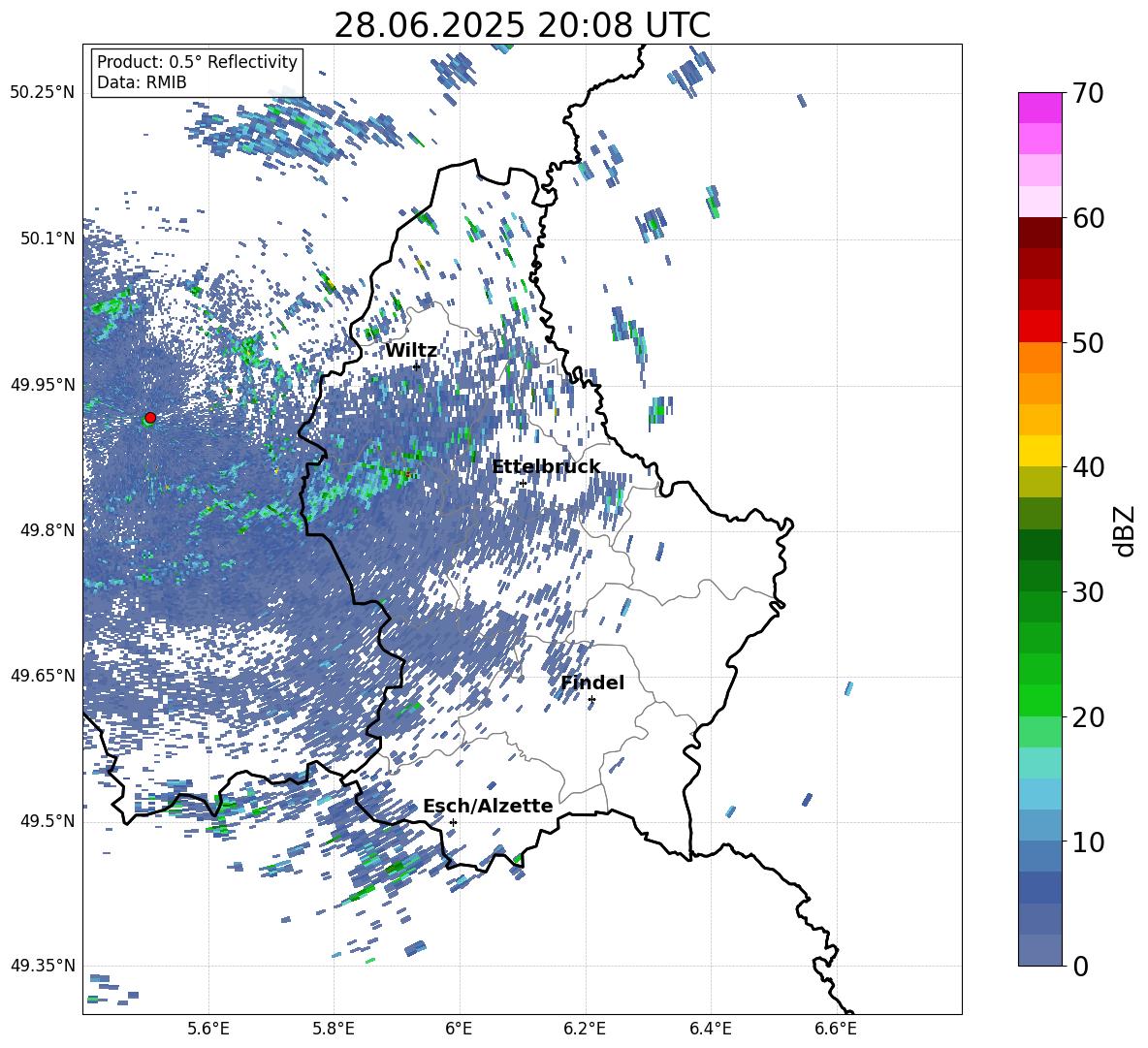Click the 40 tick on the colorbar
The height and width of the screenshot is (1048, 1148).
point(1087,467)
